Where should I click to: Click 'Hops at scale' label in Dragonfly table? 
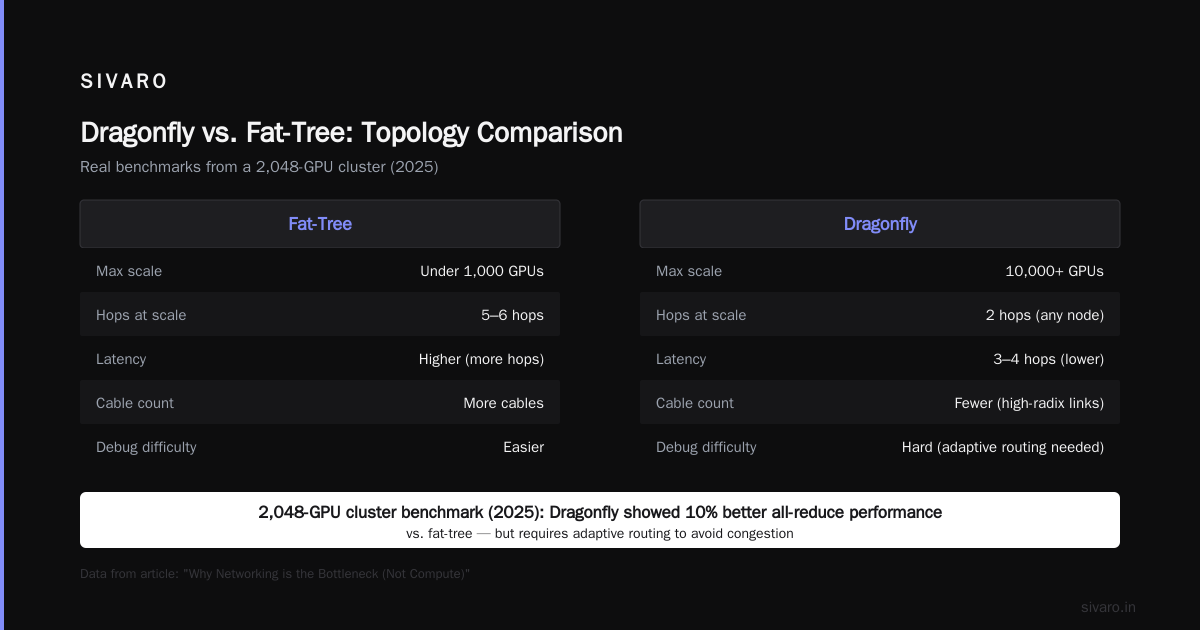click(x=701, y=315)
